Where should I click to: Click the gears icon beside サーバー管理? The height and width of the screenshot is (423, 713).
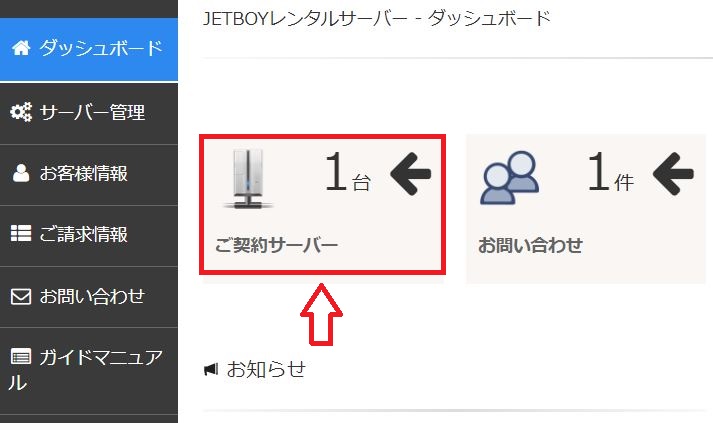21,112
